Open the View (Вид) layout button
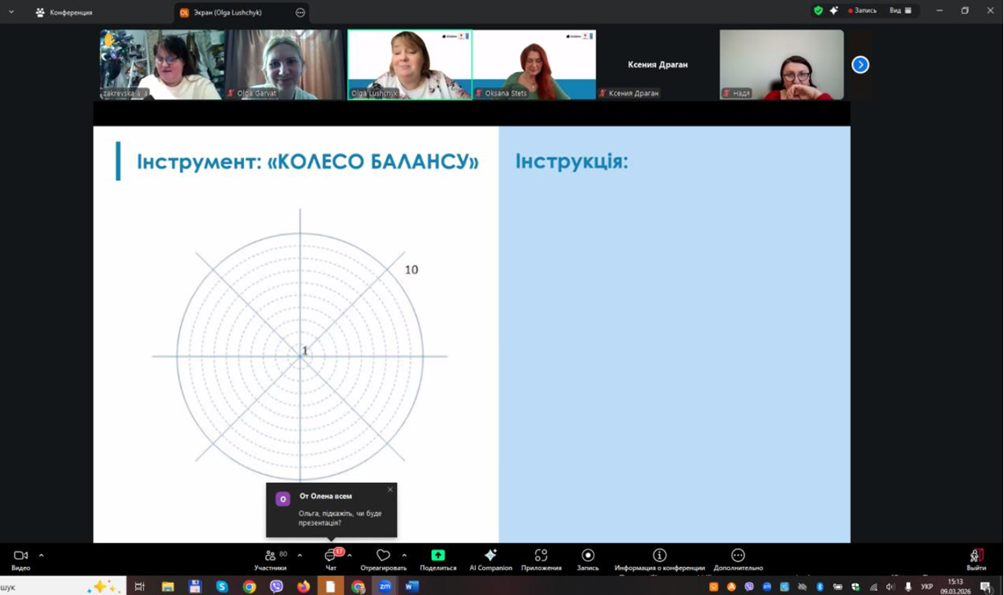The image size is (1004, 595). [900, 11]
